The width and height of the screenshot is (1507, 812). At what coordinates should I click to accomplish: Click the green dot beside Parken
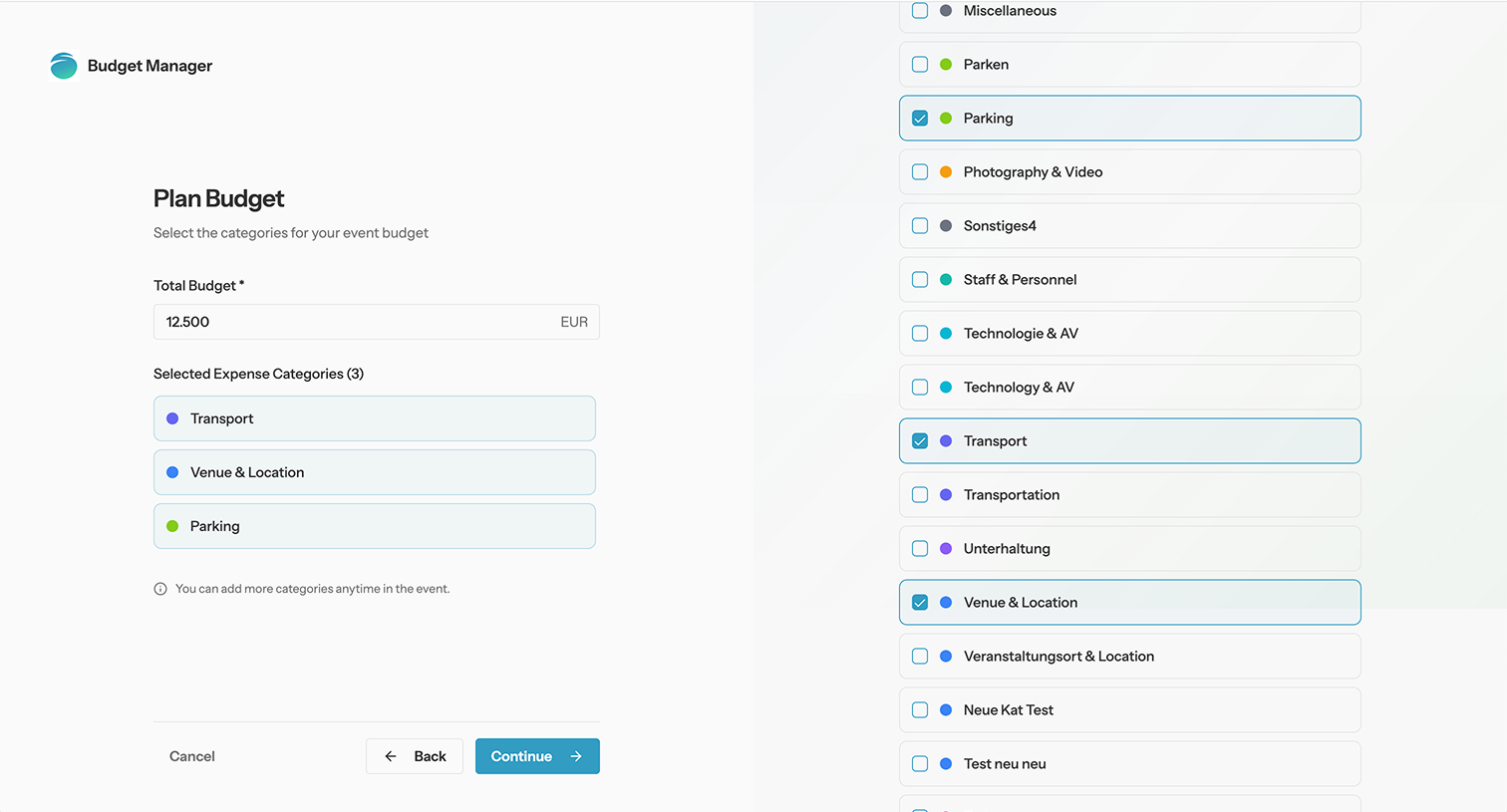coord(946,65)
